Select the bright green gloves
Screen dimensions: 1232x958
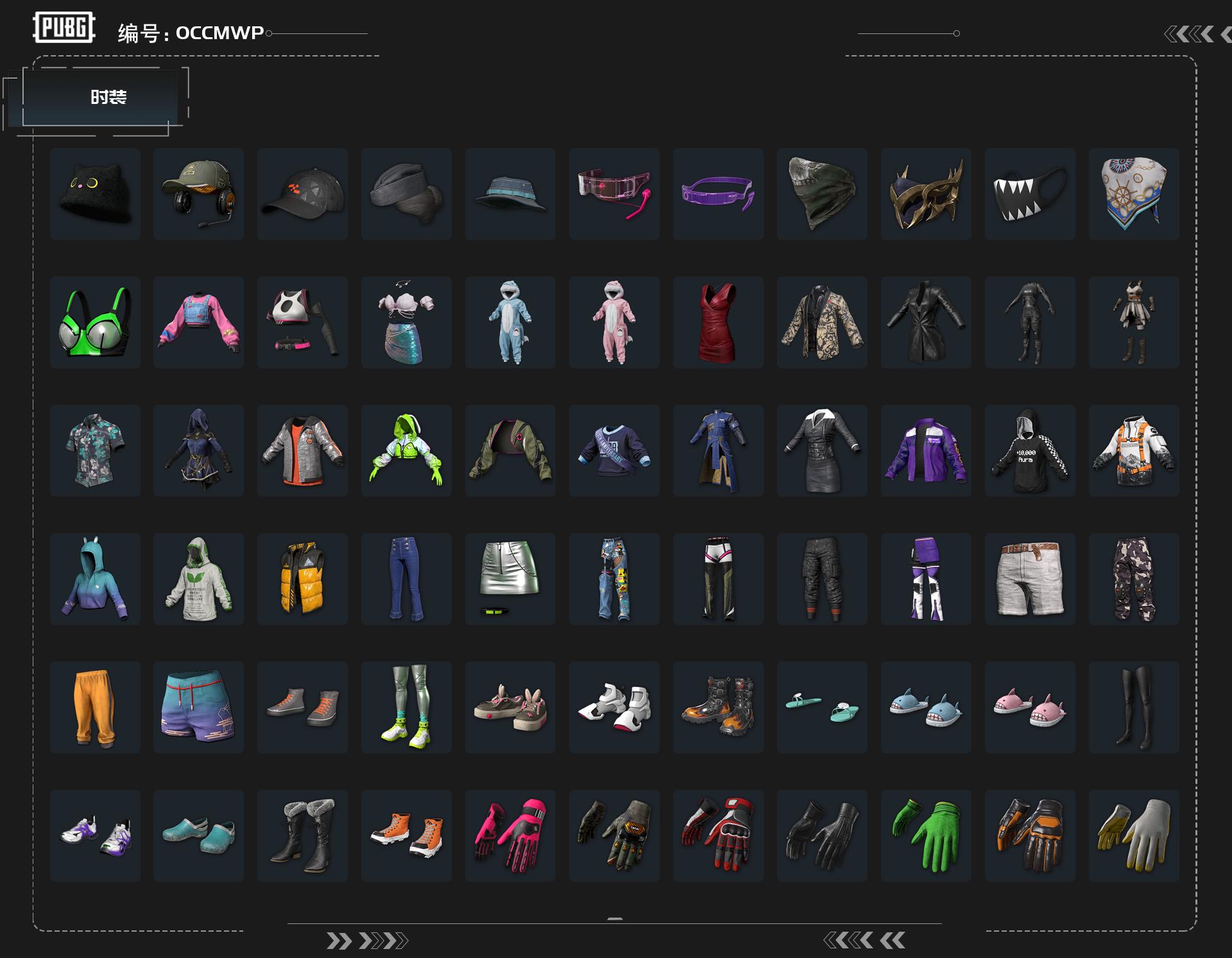pyautogui.click(x=926, y=835)
